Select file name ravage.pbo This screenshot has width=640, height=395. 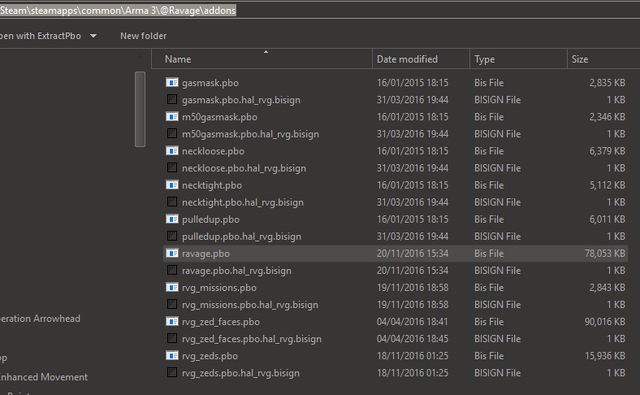(206, 254)
